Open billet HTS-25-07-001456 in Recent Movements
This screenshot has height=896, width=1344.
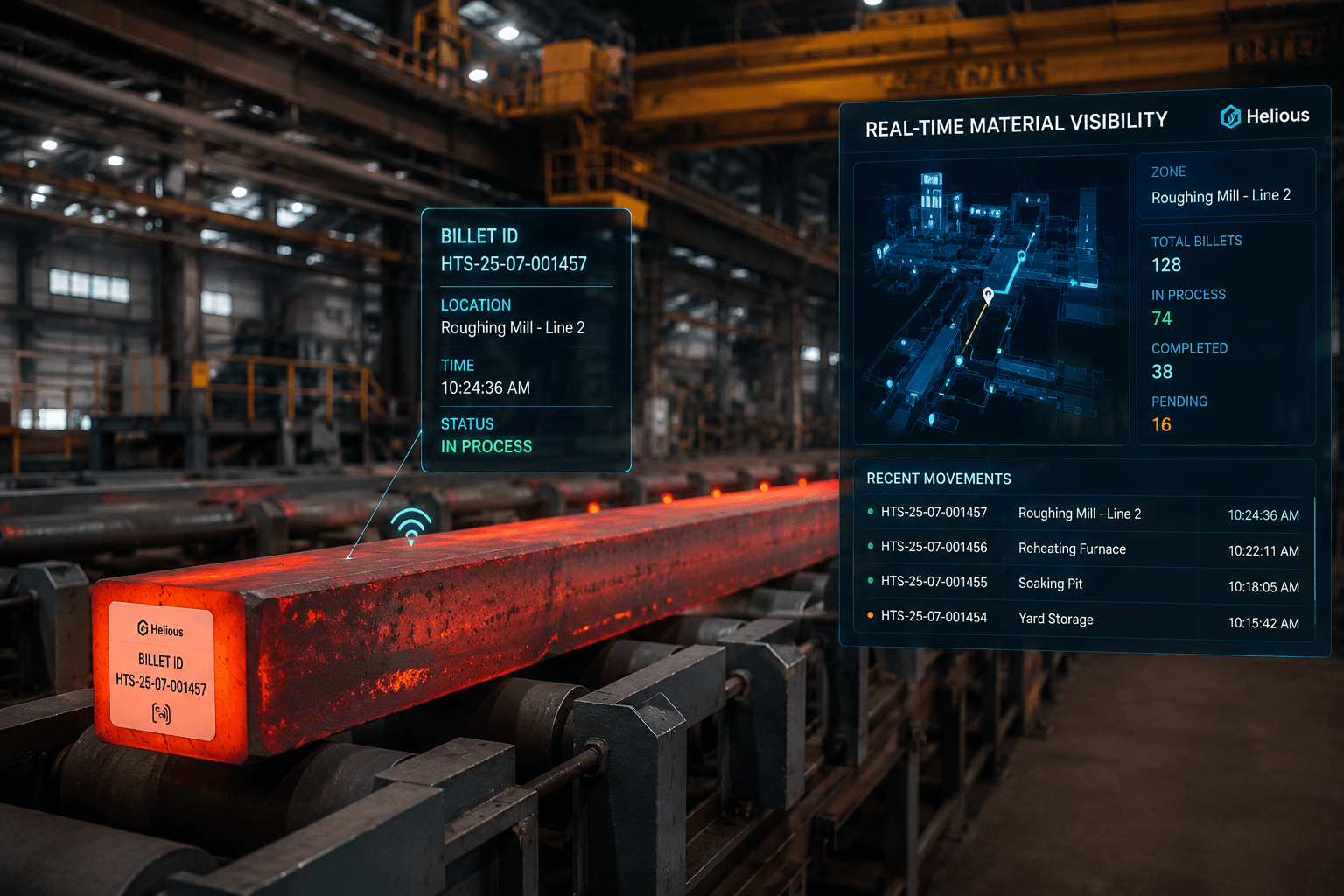[x=934, y=547]
